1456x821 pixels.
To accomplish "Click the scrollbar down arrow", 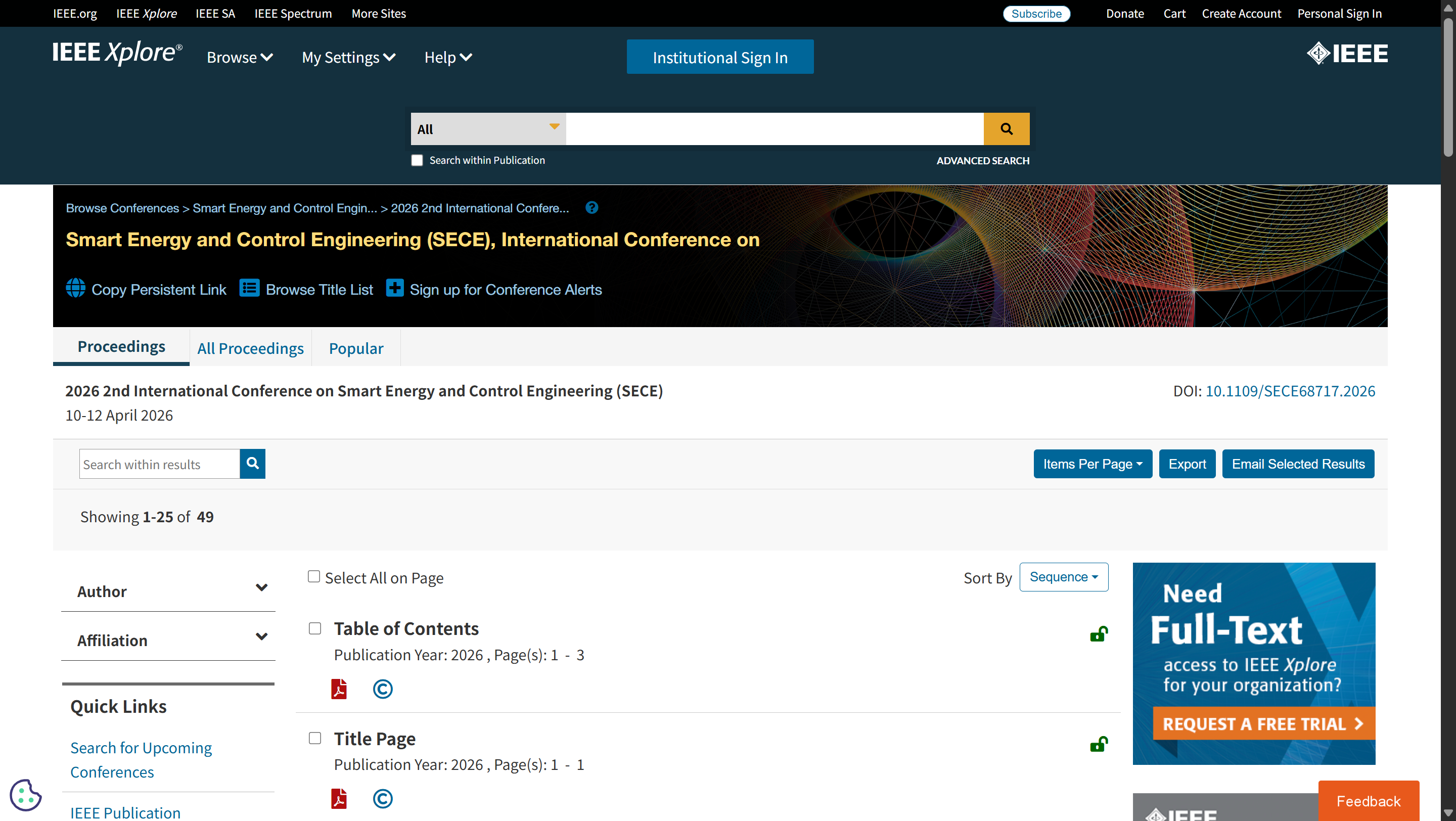I will (1448, 813).
